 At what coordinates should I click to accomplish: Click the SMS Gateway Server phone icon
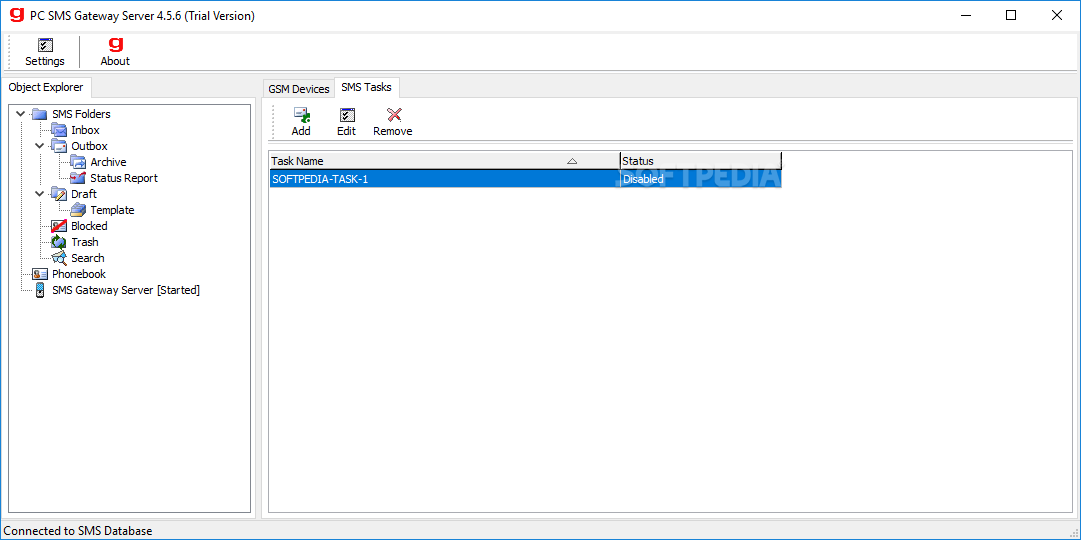click(x=40, y=290)
